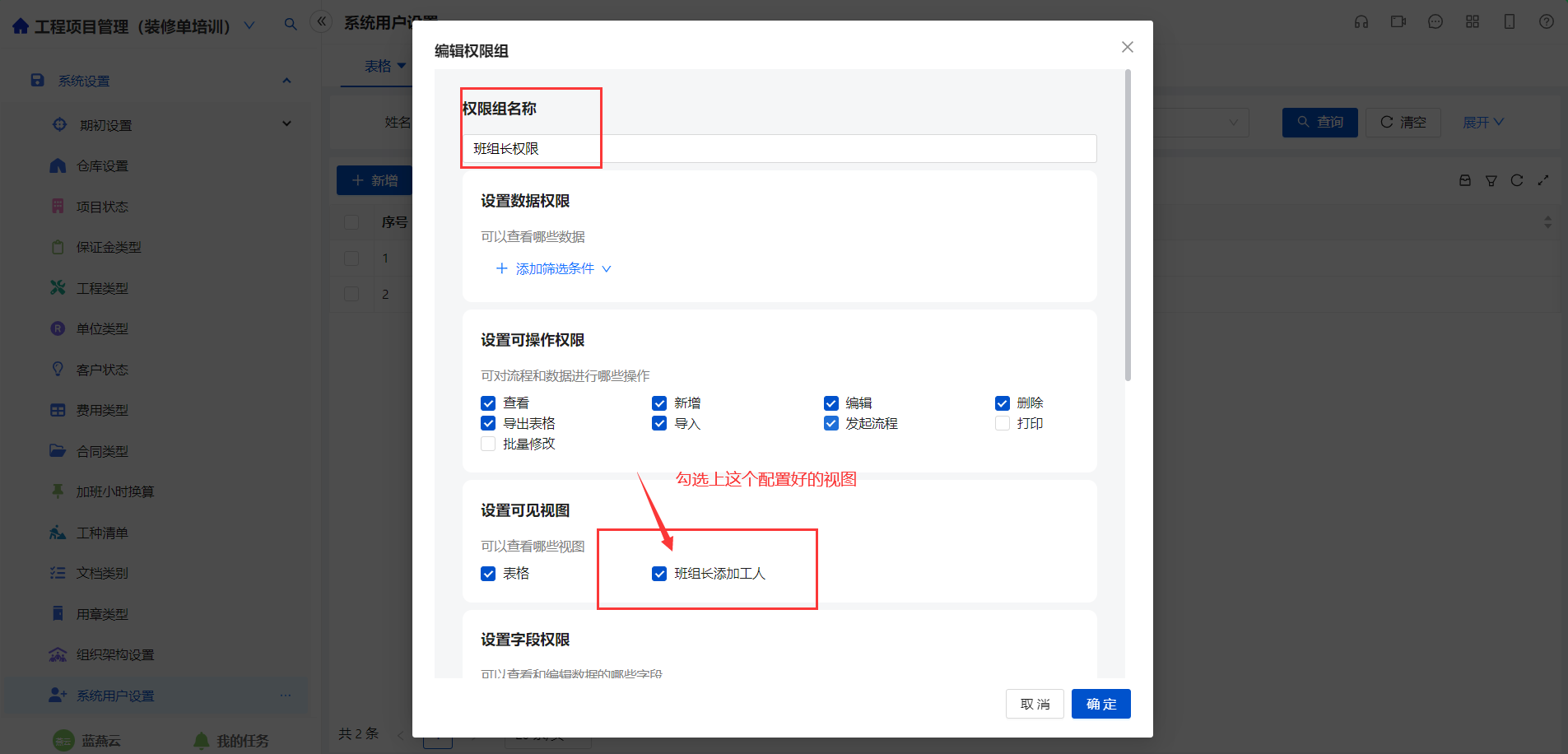Image resolution: width=1568 pixels, height=754 pixels.
Task: Close the 编辑权限组 dialog
Action: (1128, 47)
